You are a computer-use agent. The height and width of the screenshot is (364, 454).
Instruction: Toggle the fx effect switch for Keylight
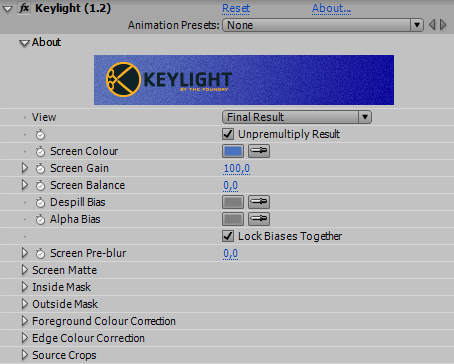[x=24, y=8]
